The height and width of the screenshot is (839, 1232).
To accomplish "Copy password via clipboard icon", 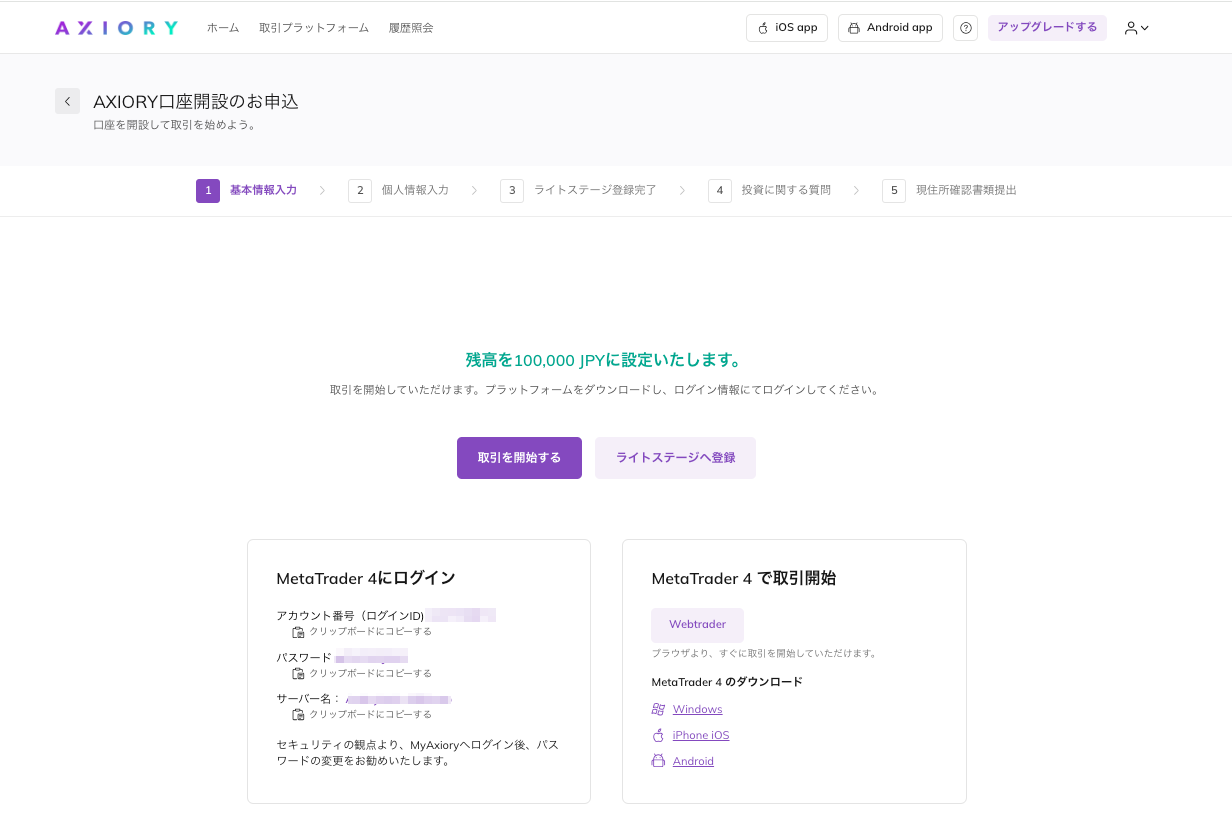I will click(298, 674).
